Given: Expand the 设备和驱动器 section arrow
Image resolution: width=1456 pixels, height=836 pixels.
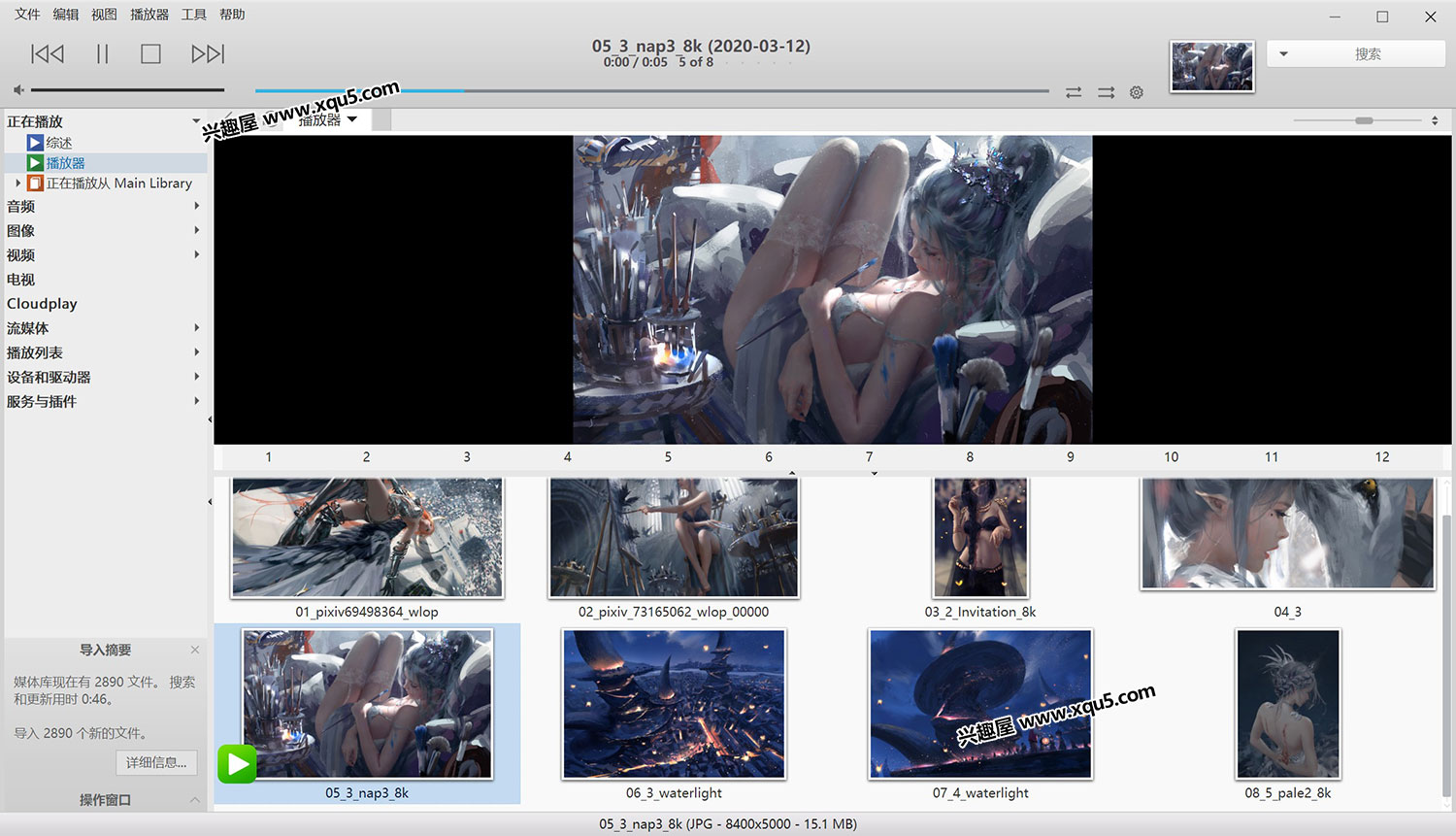Looking at the screenshot, I should [196, 377].
